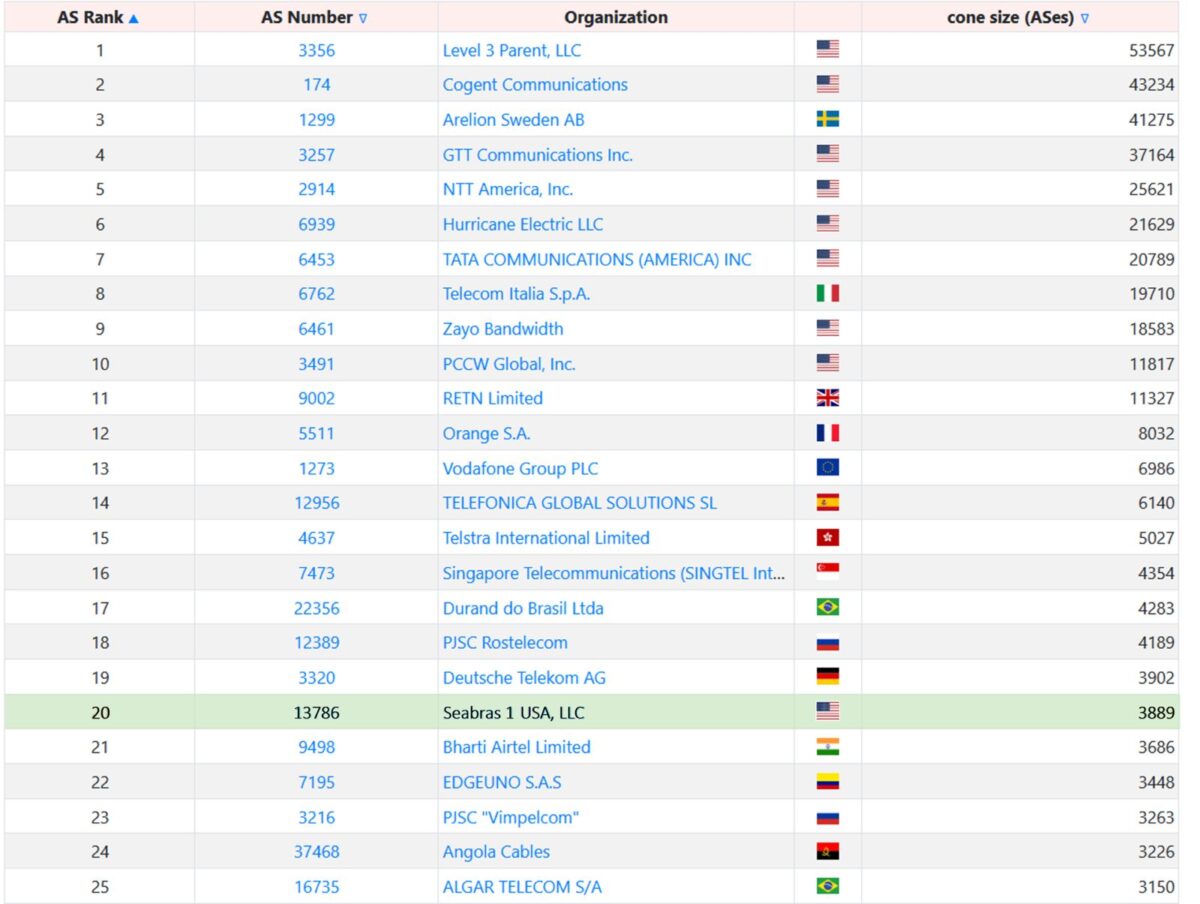The height and width of the screenshot is (904, 1200).
Task: Open AS number 3356 link
Action: 316,50
